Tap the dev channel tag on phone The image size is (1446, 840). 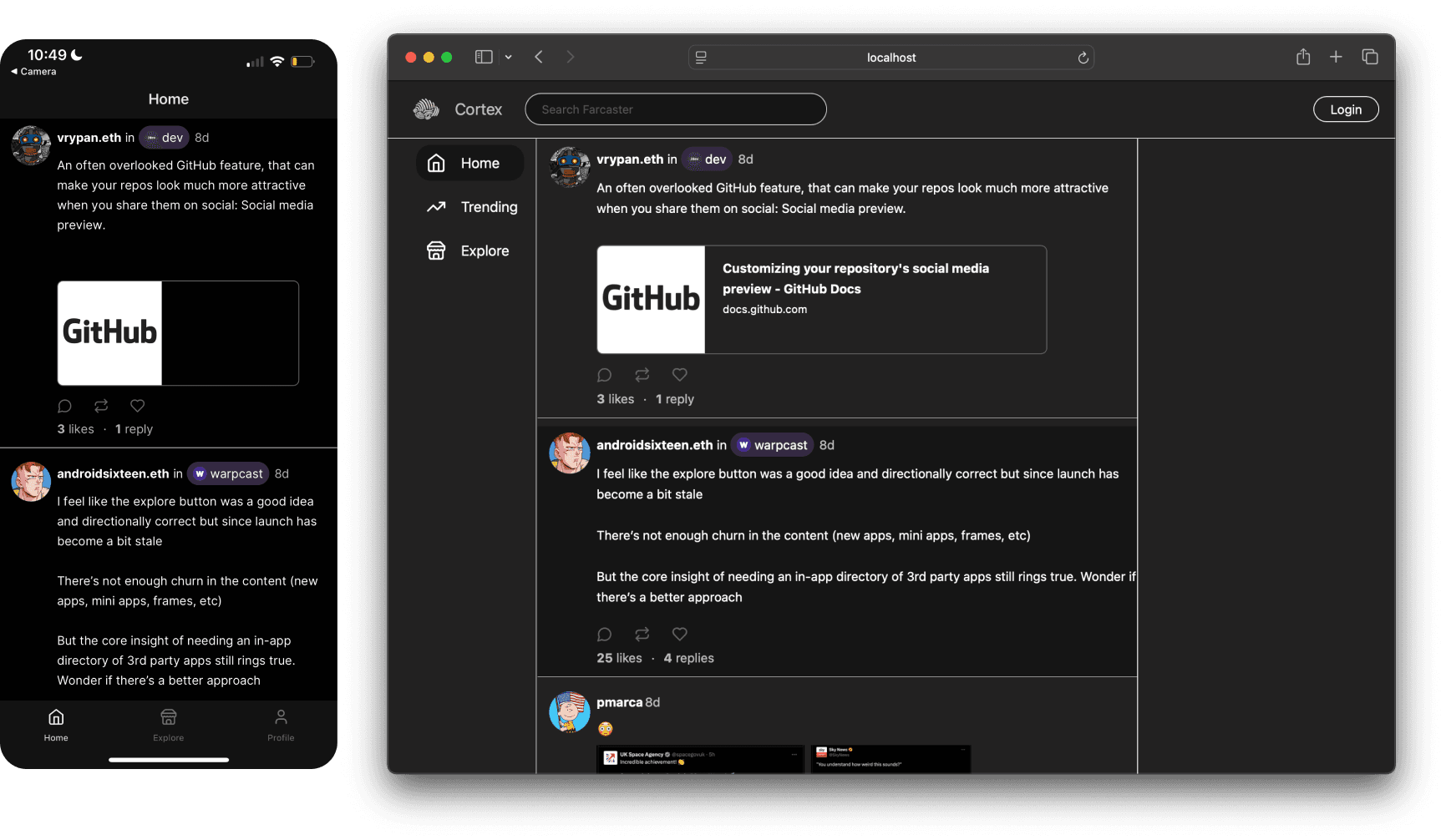pyautogui.click(x=164, y=138)
